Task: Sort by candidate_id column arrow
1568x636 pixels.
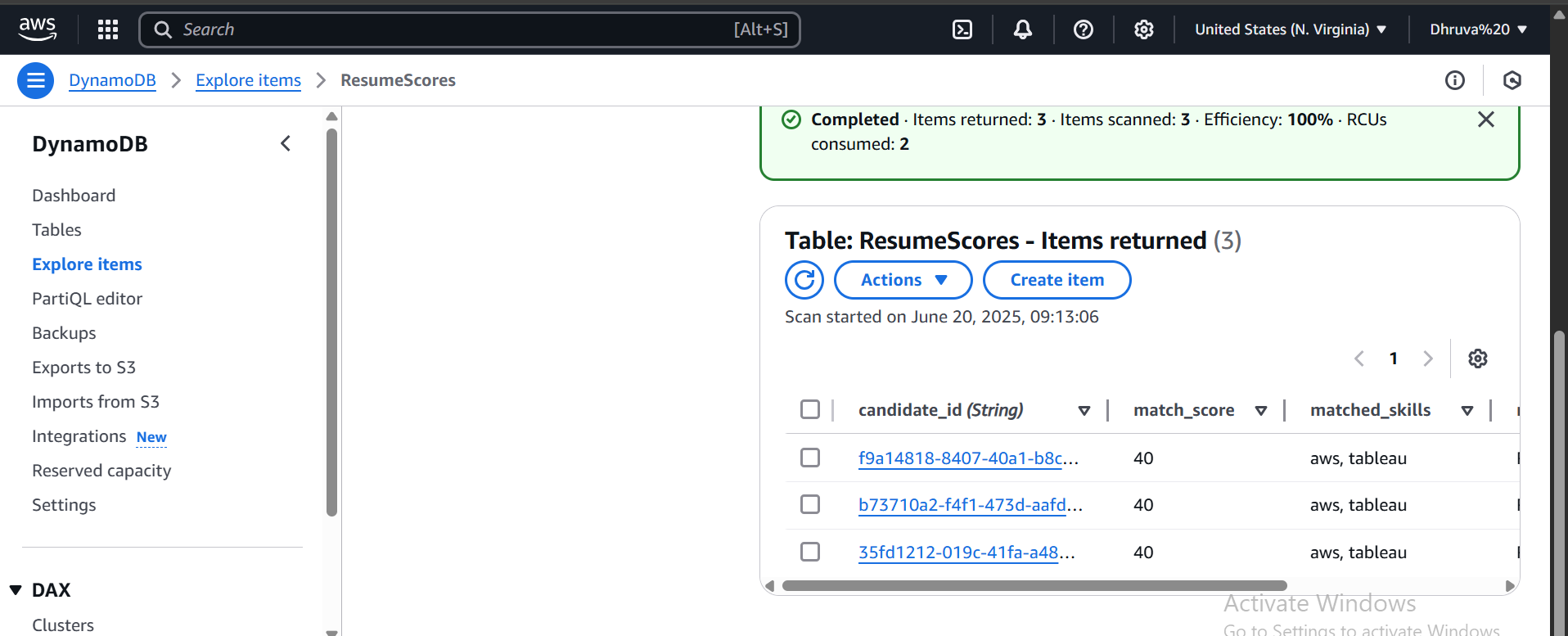Action: pyautogui.click(x=1084, y=411)
